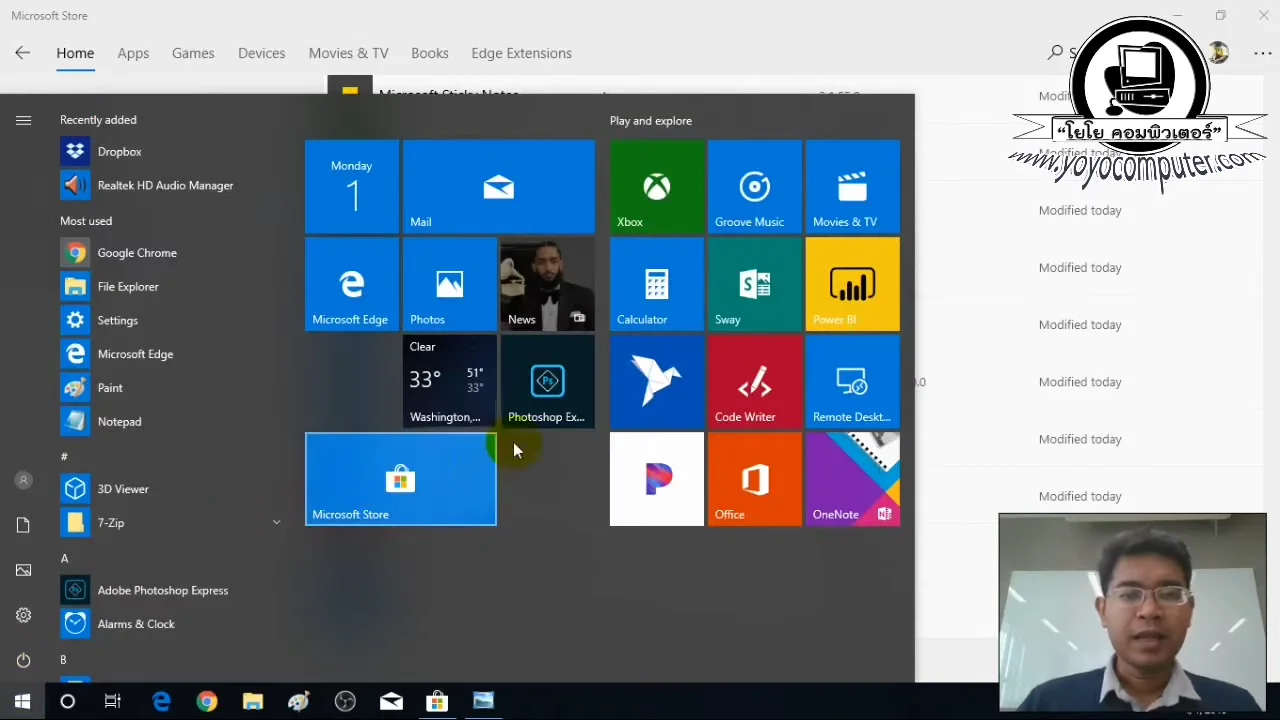The image size is (1280, 720).
Task: Open Groove Music from the tiles
Action: [754, 187]
